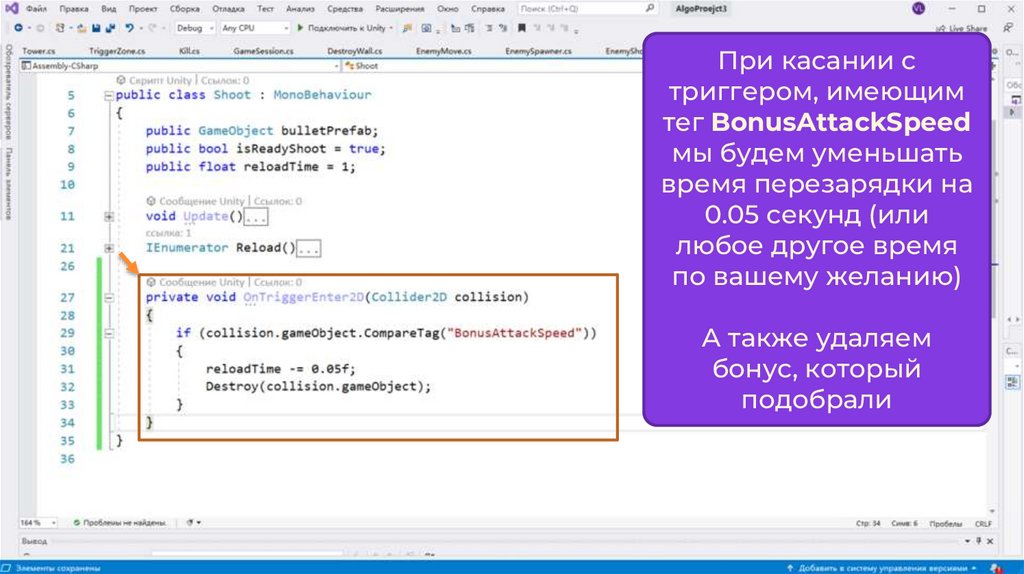Switch to the DestroyWall.cs tab

(x=355, y=50)
